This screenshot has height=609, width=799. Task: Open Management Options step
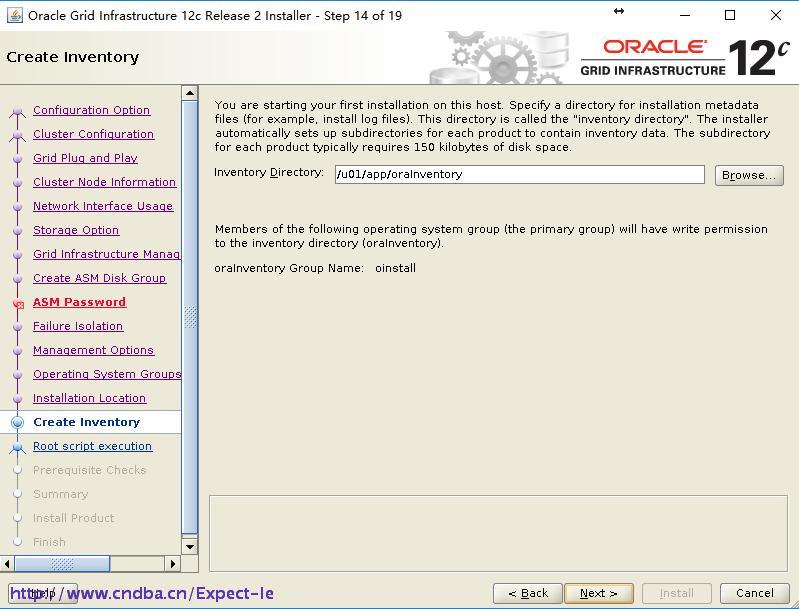pos(93,350)
